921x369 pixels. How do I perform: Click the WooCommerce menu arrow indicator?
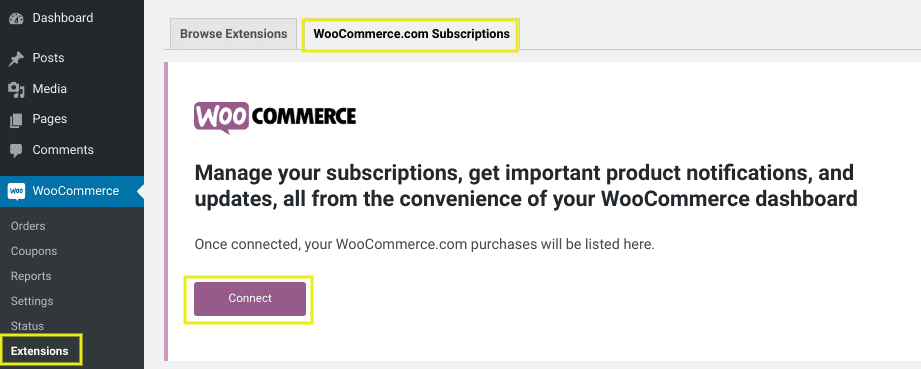pyautogui.click(x=140, y=192)
